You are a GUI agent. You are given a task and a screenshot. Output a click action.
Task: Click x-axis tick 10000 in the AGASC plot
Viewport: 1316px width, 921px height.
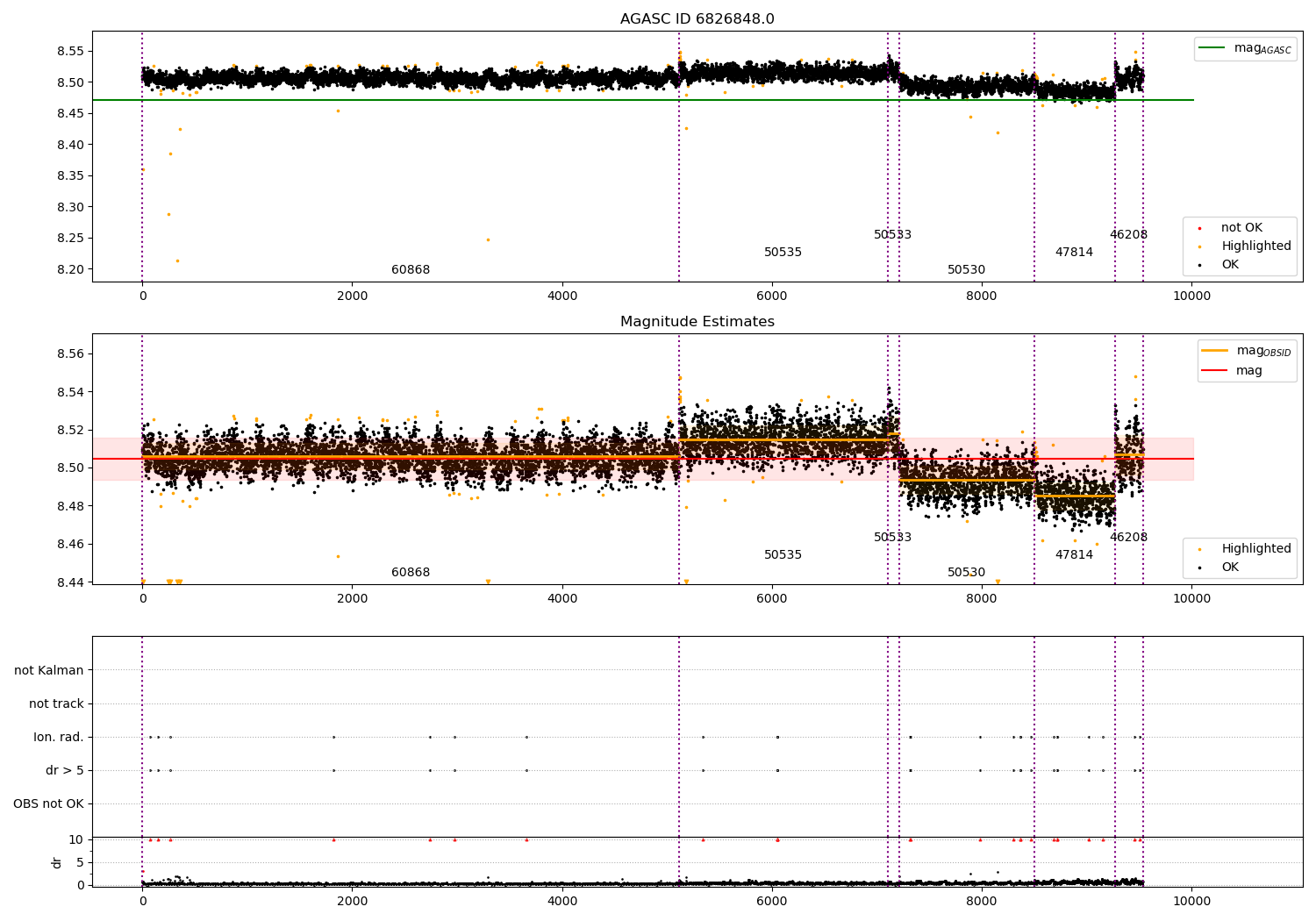[x=1191, y=296]
